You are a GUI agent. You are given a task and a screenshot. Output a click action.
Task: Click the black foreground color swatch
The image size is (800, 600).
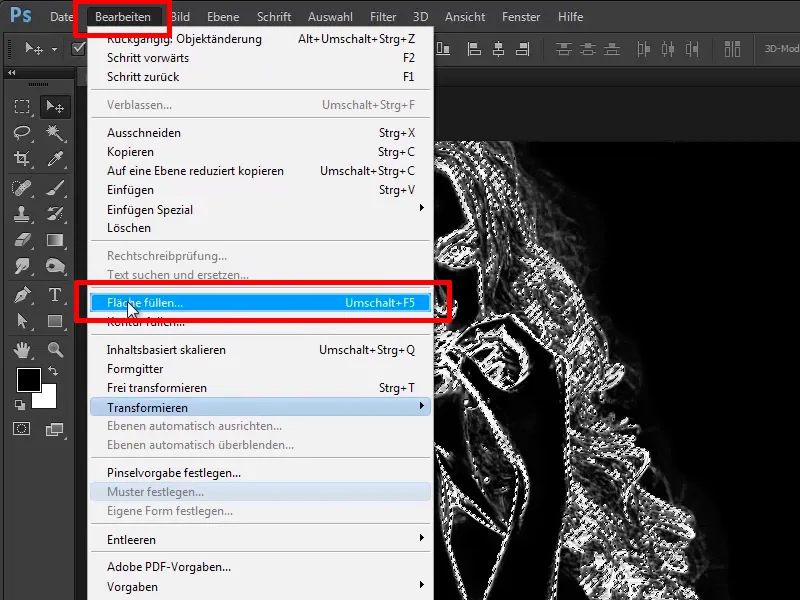point(28,379)
